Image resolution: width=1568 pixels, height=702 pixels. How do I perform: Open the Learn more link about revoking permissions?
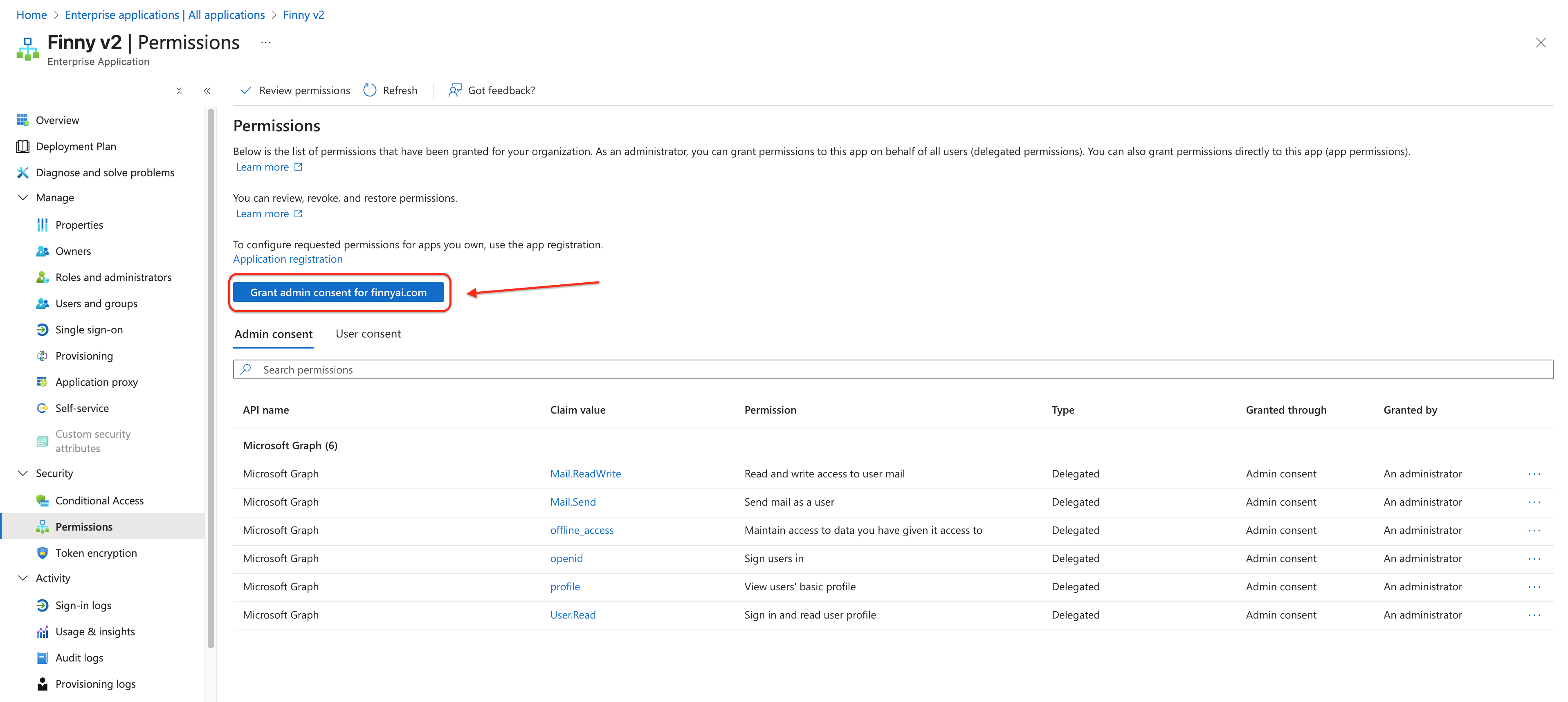[x=269, y=214]
